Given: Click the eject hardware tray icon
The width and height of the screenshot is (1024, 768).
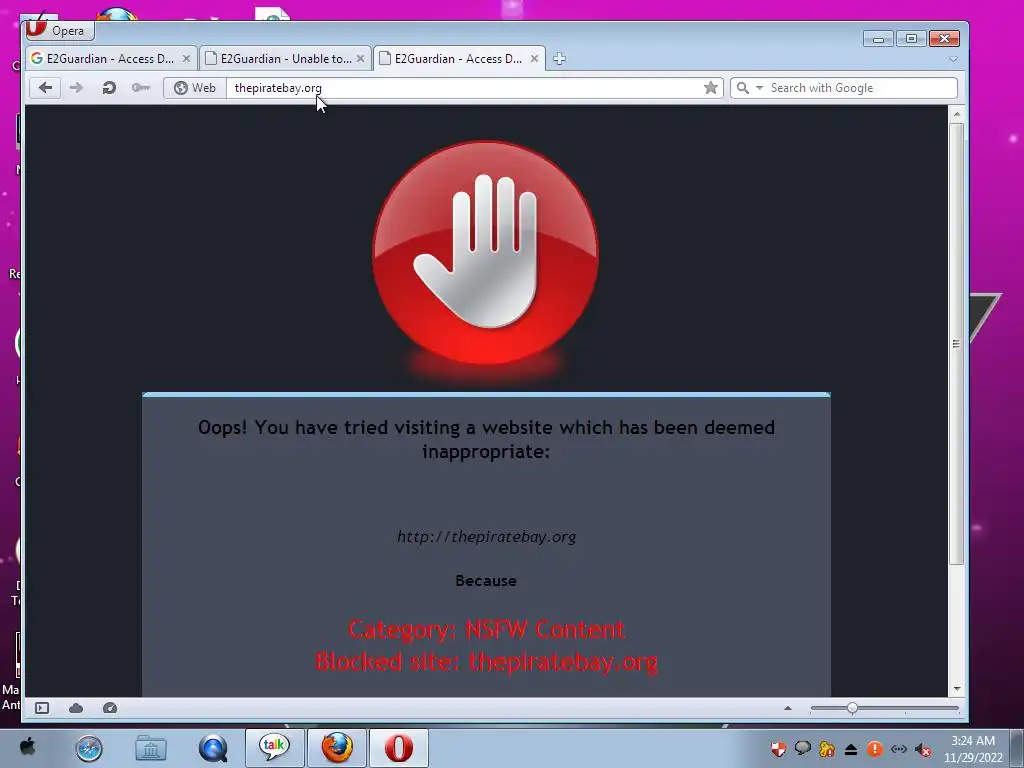Looking at the screenshot, I should click(851, 749).
